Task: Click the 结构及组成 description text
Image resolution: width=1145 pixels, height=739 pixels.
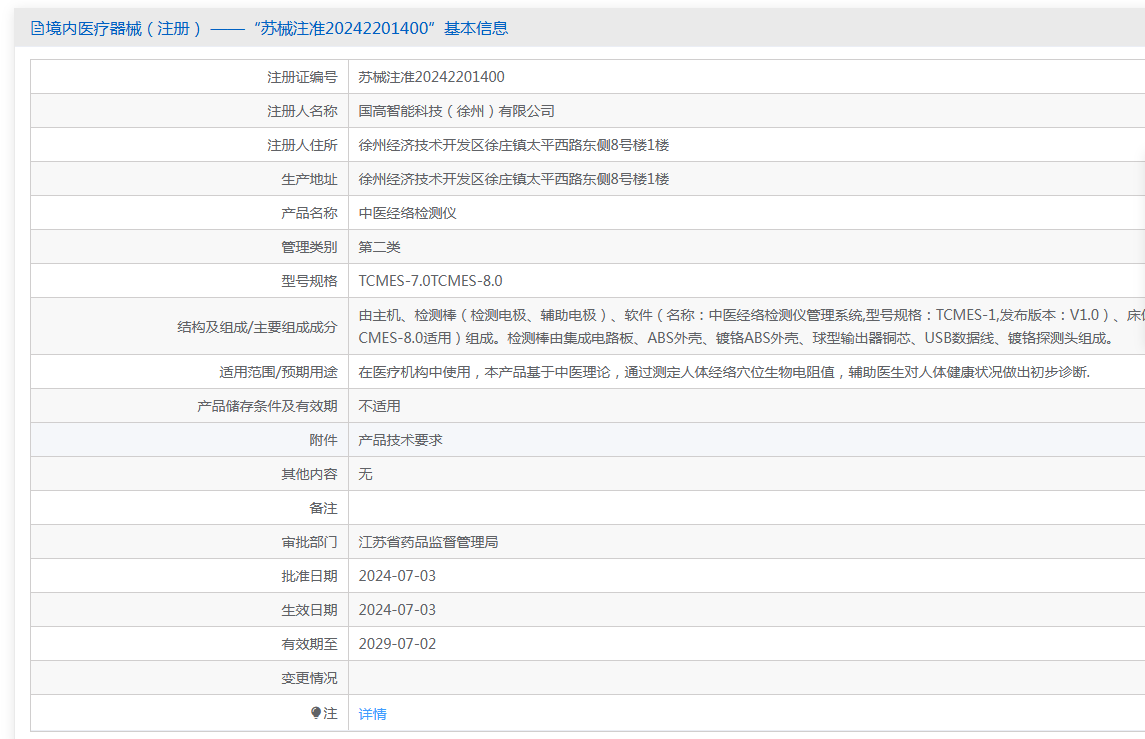Action: (x=751, y=326)
